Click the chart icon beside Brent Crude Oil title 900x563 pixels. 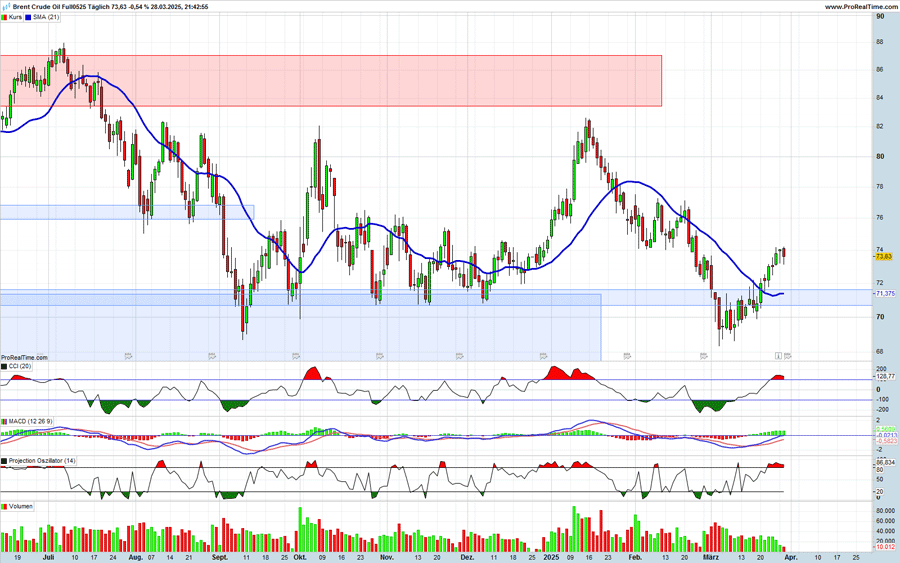[x=6, y=7]
